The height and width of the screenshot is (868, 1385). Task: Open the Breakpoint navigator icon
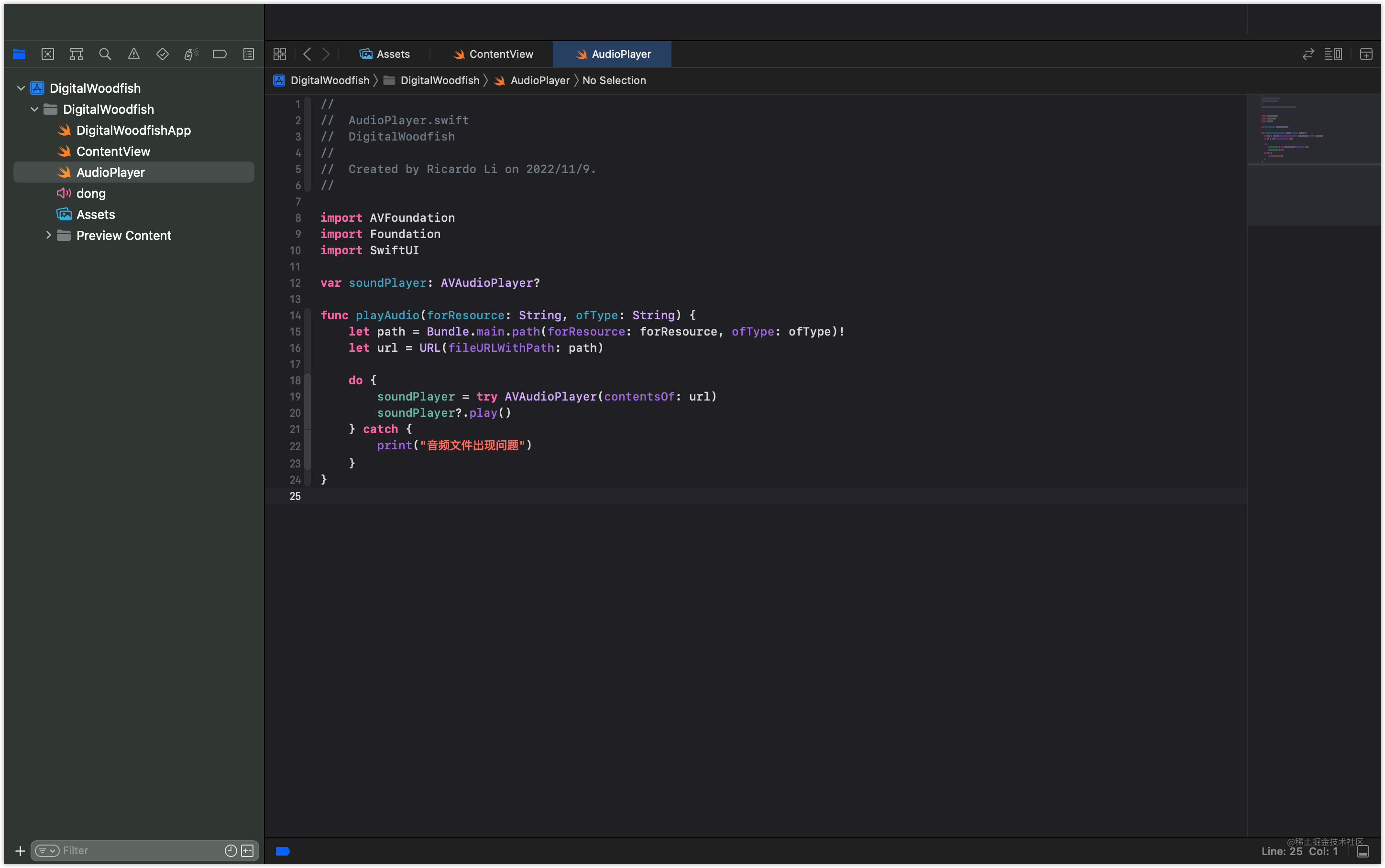[x=220, y=54]
